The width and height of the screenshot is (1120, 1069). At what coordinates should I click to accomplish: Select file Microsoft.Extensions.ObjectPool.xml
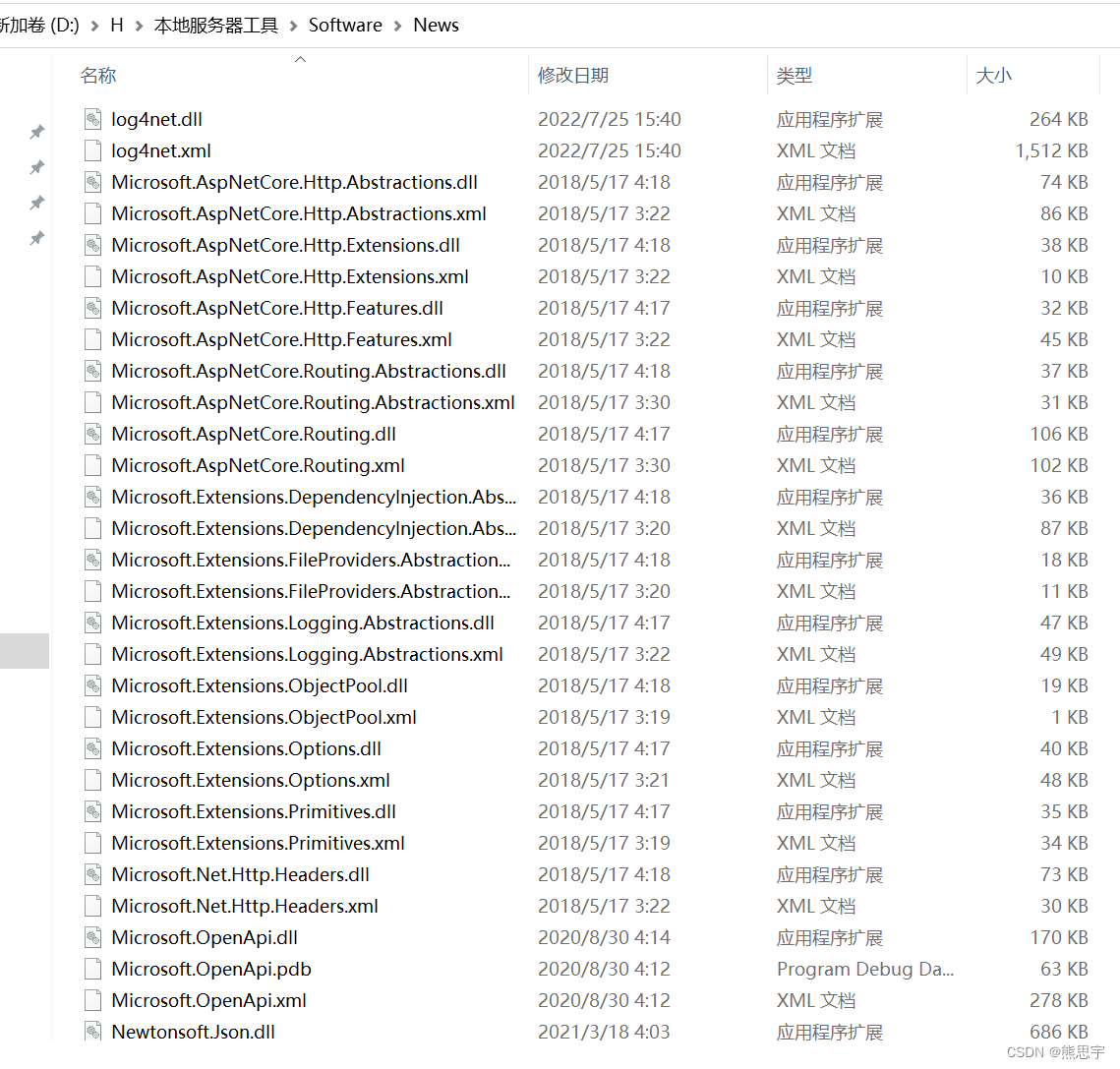coord(265,717)
